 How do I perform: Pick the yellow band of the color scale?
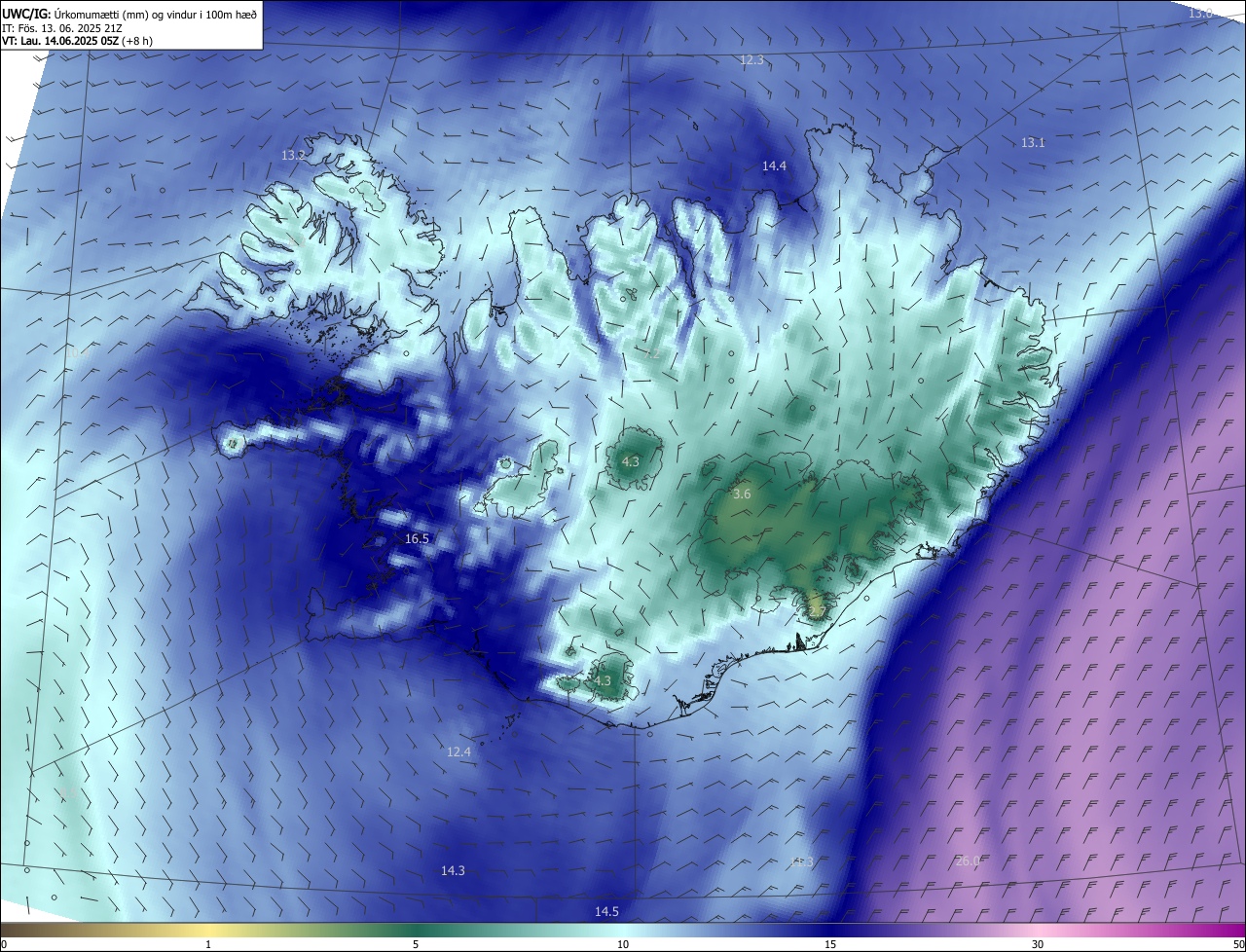point(208,931)
